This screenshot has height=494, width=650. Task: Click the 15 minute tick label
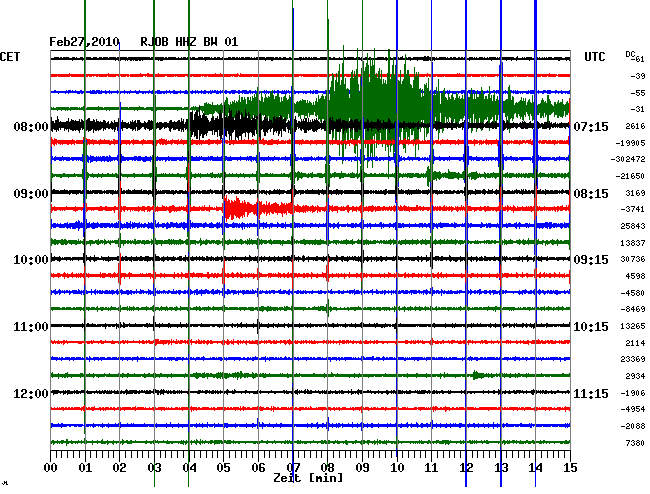coord(570,468)
